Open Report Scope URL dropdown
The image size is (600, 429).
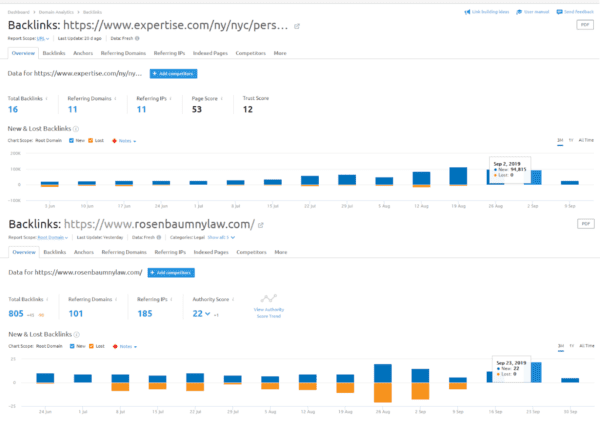(43, 39)
